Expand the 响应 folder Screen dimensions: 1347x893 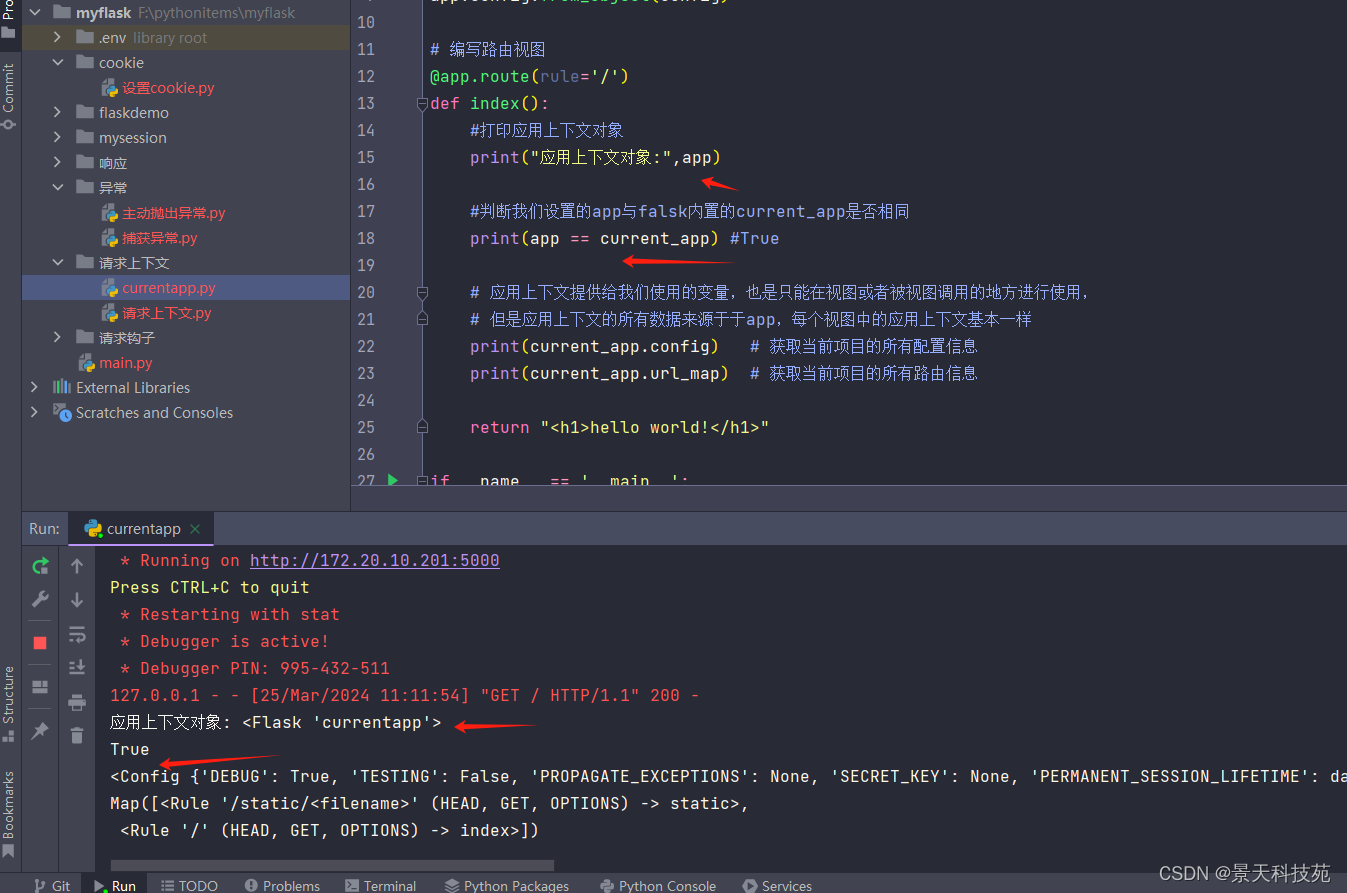57,163
